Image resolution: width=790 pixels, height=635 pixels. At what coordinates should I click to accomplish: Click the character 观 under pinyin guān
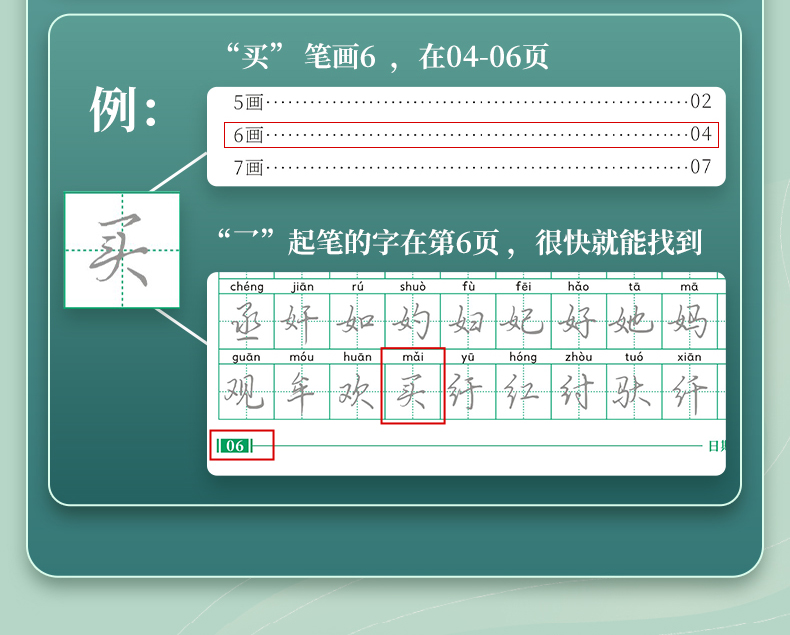pos(246,392)
